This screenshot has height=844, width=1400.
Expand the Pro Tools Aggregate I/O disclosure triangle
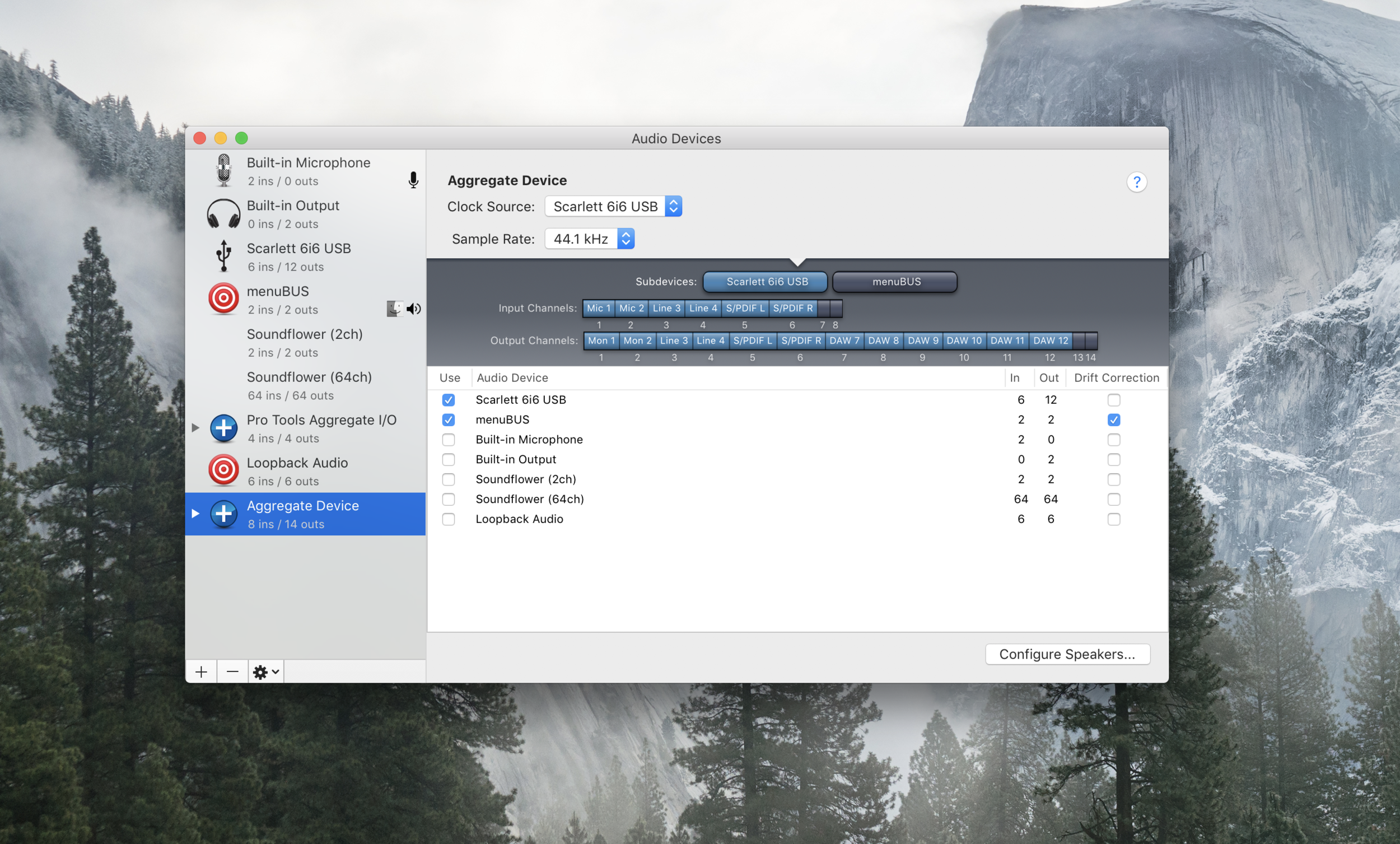click(x=195, y=427)
